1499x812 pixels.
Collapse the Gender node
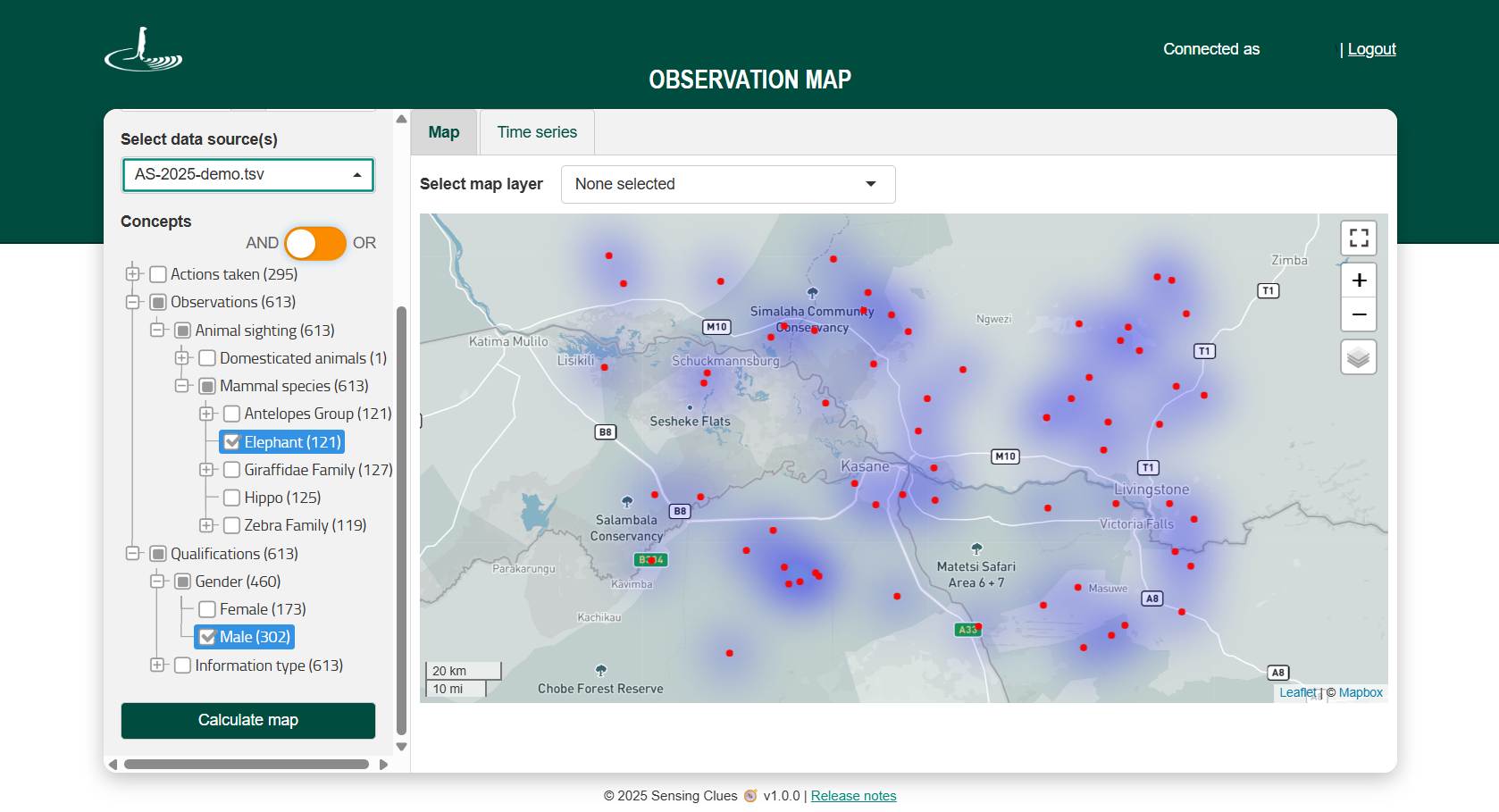click(157, 582)
